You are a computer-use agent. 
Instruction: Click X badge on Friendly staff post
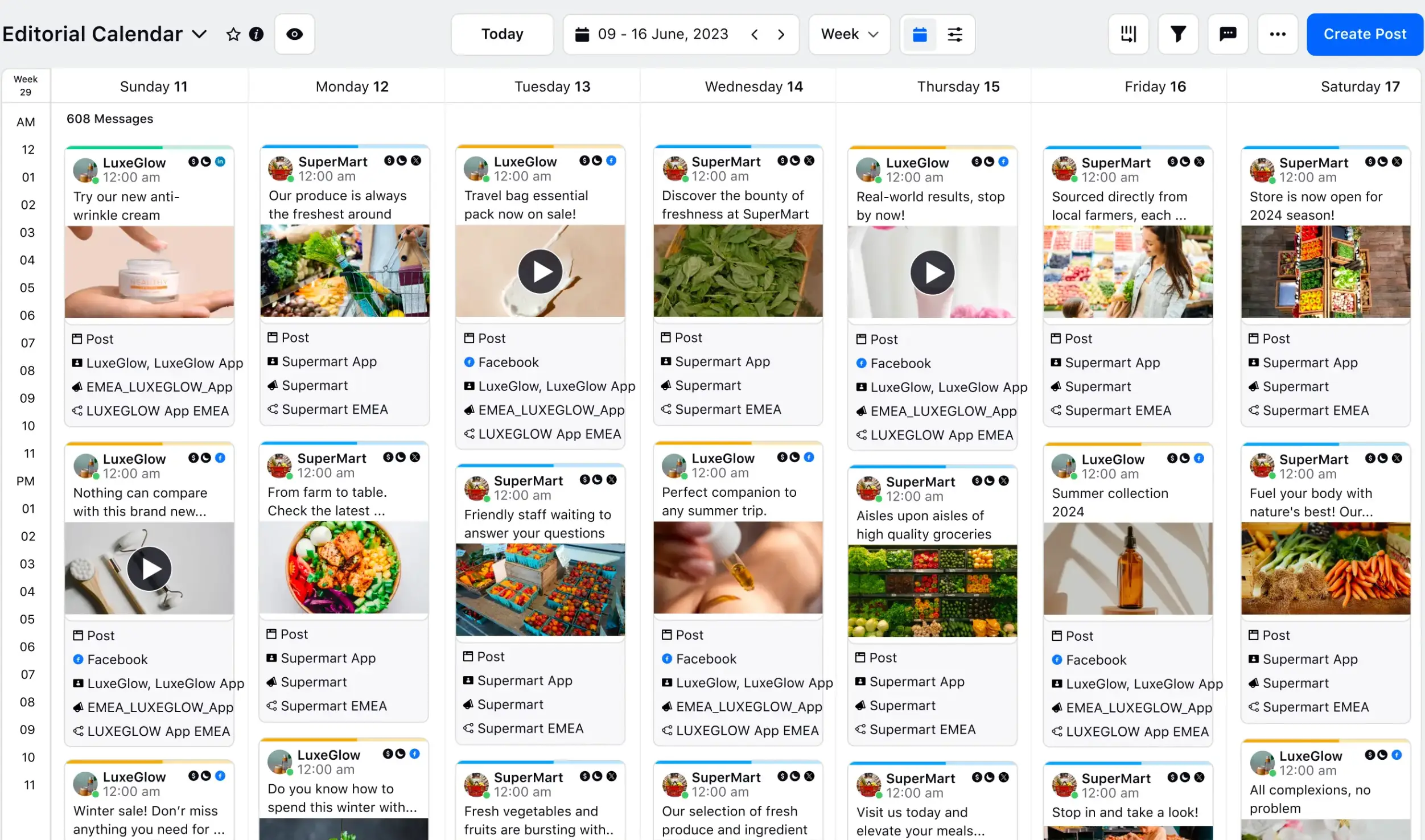tap(611, 480)
